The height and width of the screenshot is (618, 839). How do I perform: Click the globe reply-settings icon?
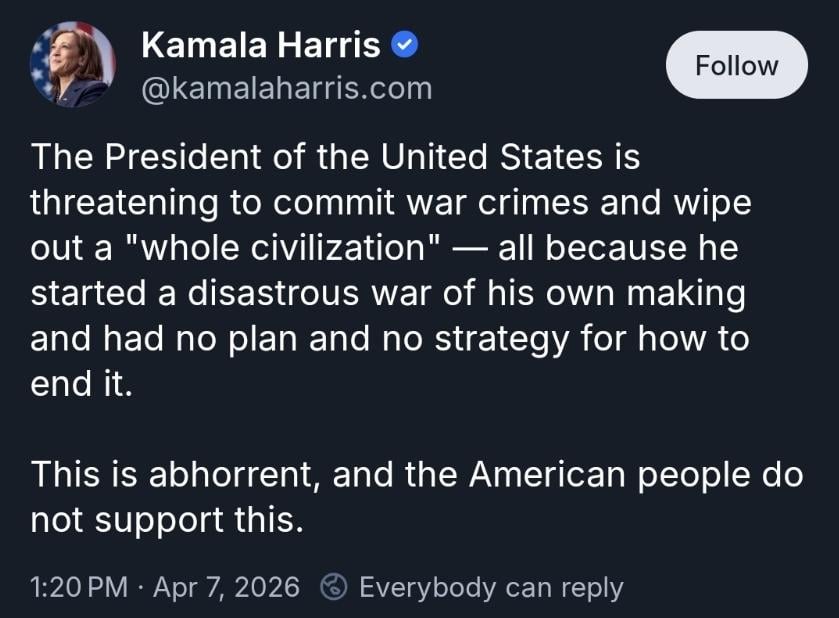click(x=332, y=587)
